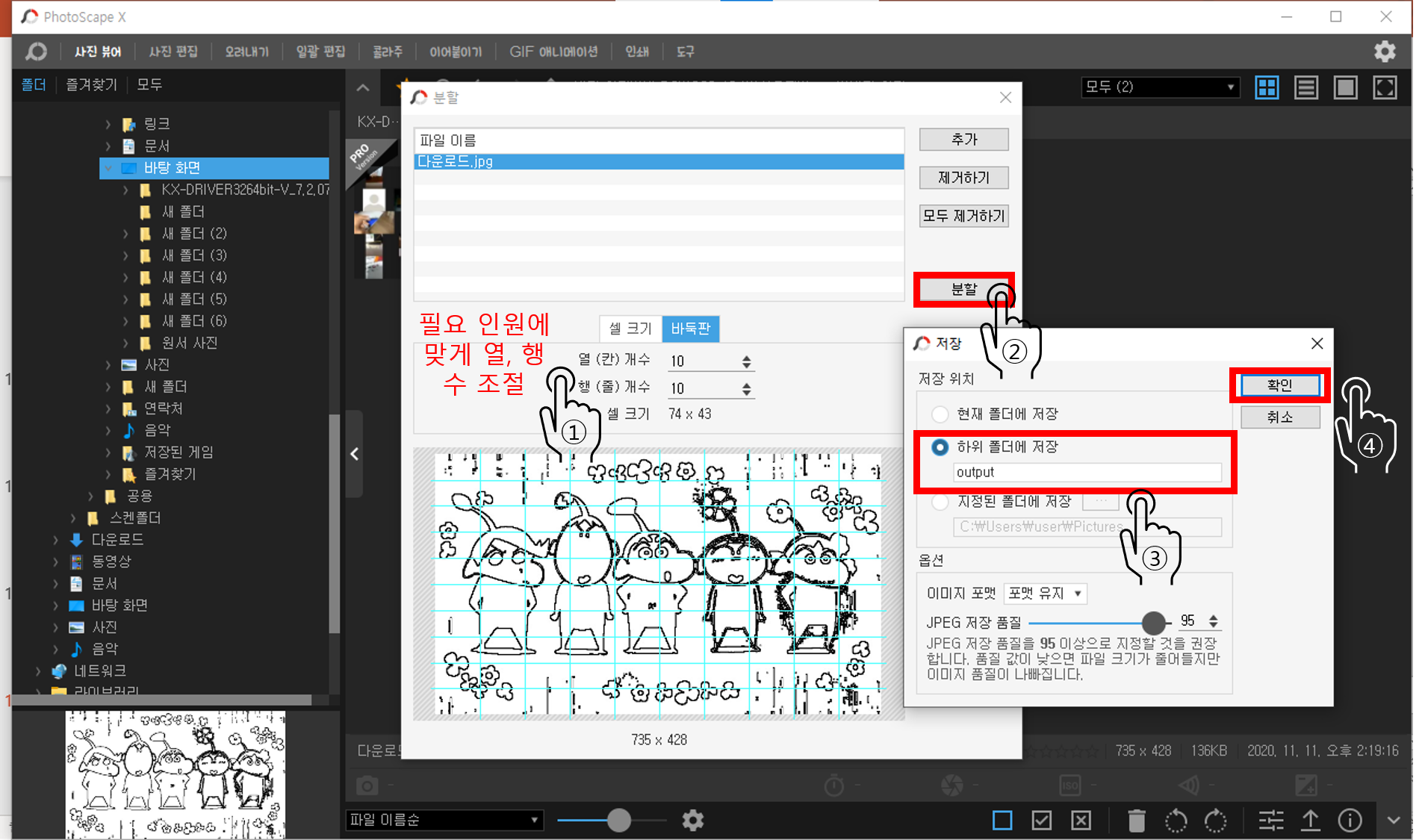Adjust 열 (칸) 개수 stepper arrows
Image resolution: width=1422 pixels, height=840 pixels.
point(746,361)
